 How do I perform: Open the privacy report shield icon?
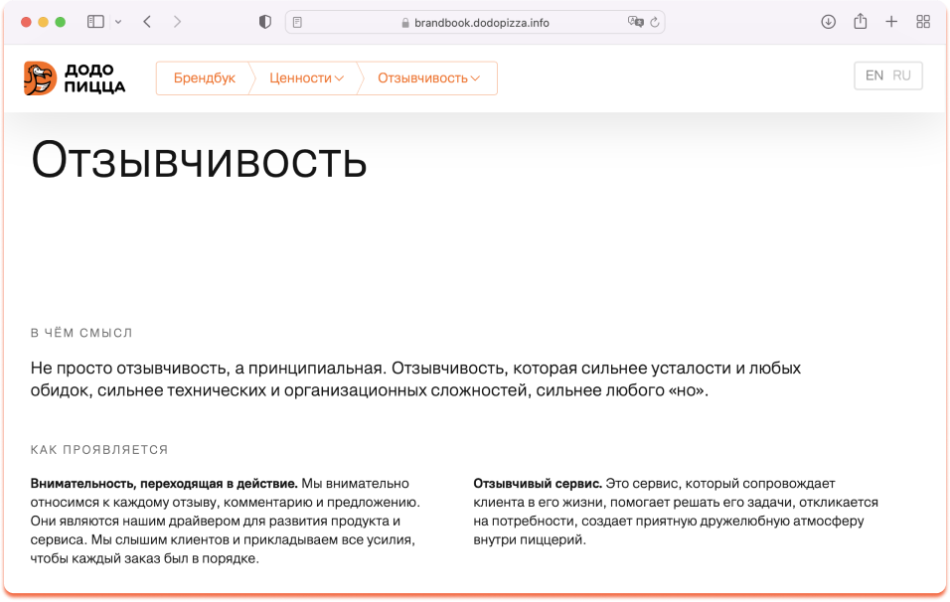pos(265,22)
